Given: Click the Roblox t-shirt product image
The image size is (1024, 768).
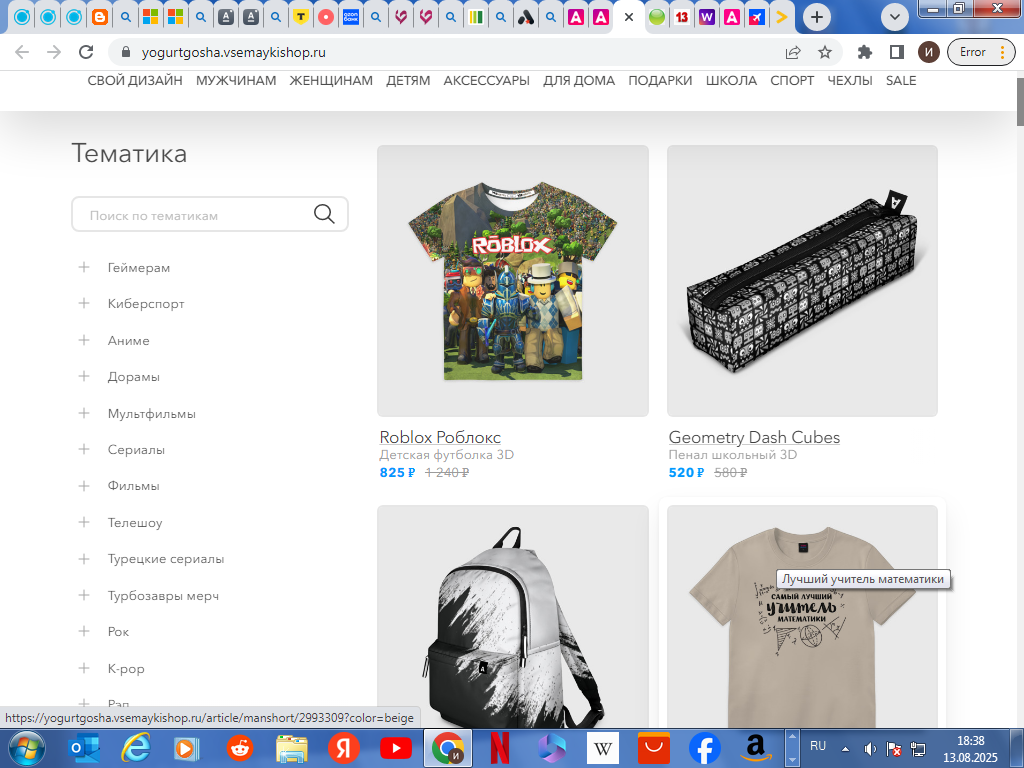Looking at the screenshot, I should coord(513,281).
